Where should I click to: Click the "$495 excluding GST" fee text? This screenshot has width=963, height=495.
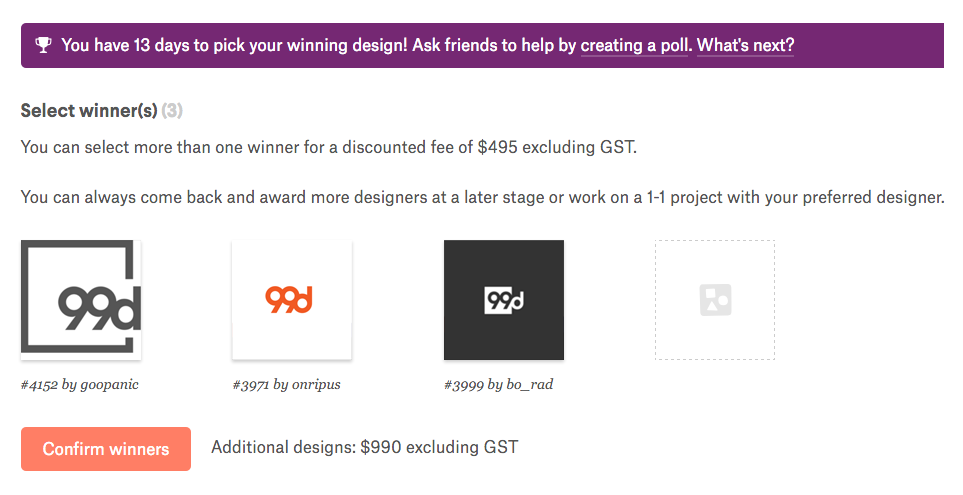556,148
